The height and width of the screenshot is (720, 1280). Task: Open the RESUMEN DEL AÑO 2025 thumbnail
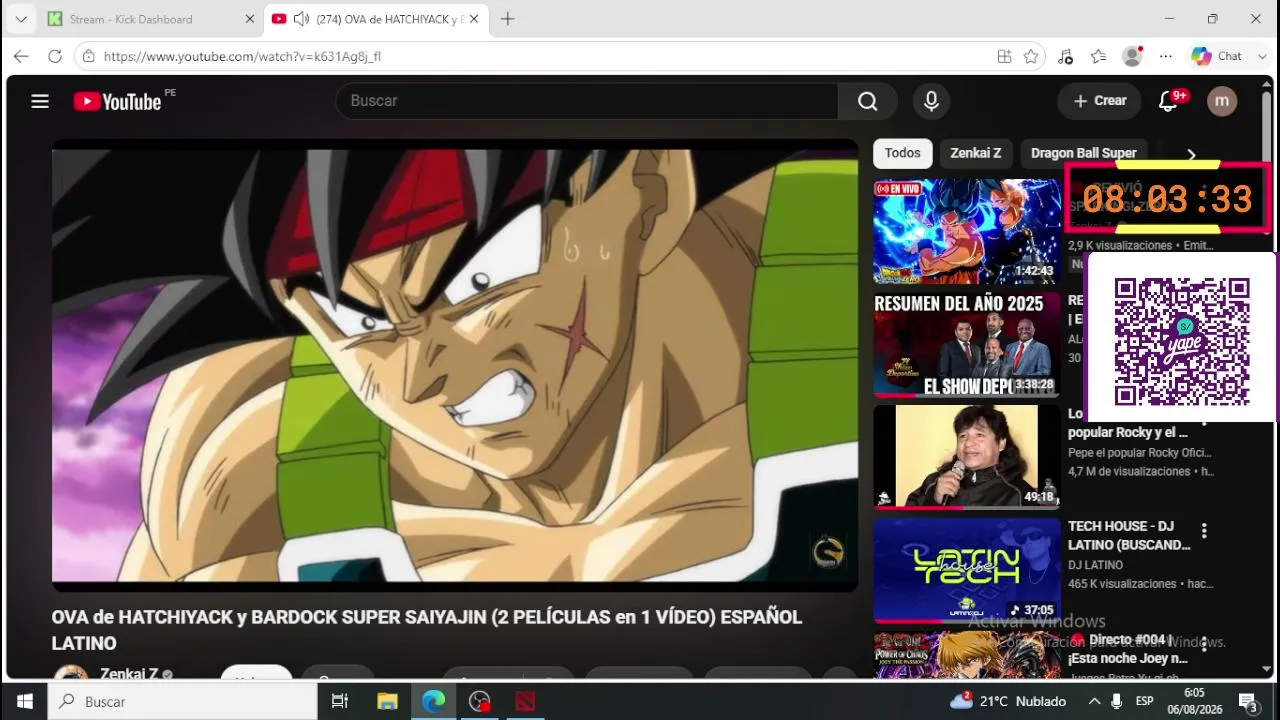(x=967, y=345)
